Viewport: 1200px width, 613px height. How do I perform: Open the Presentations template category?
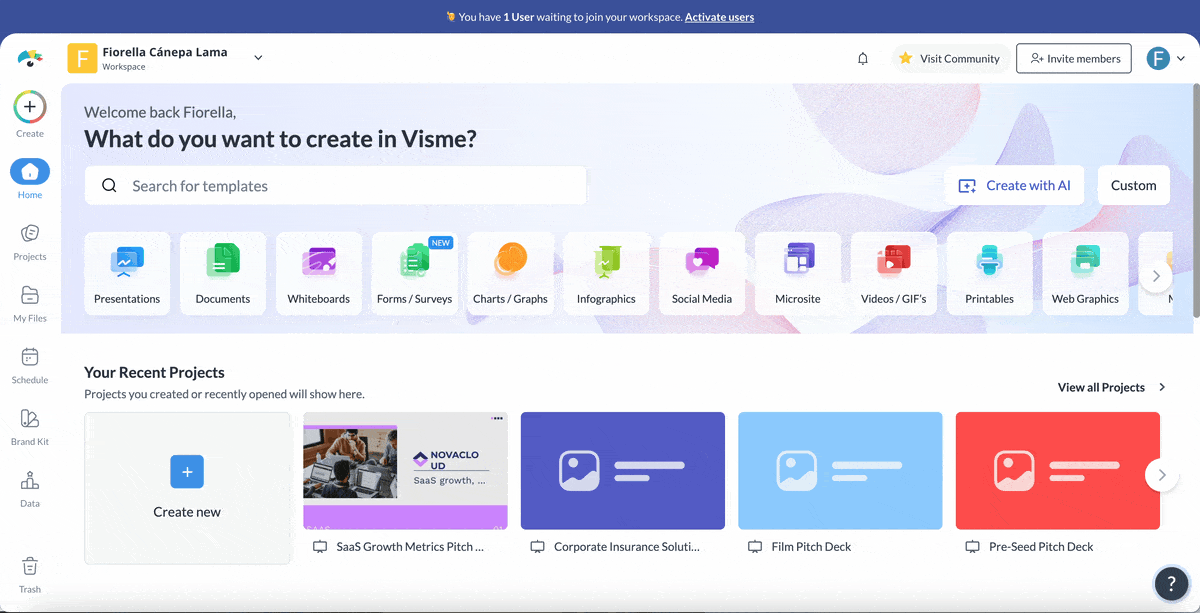[127, 272]
